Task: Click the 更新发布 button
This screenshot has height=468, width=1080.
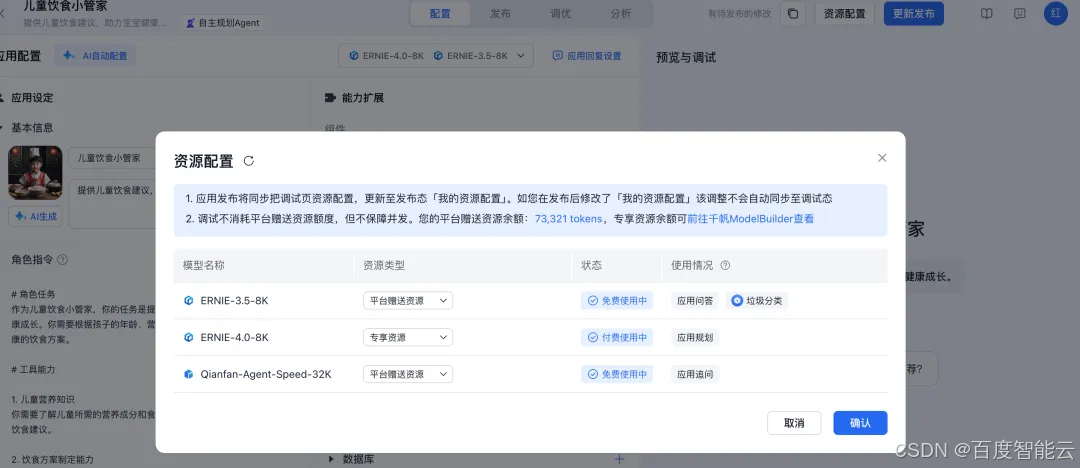Action: [x=914, y=14]
